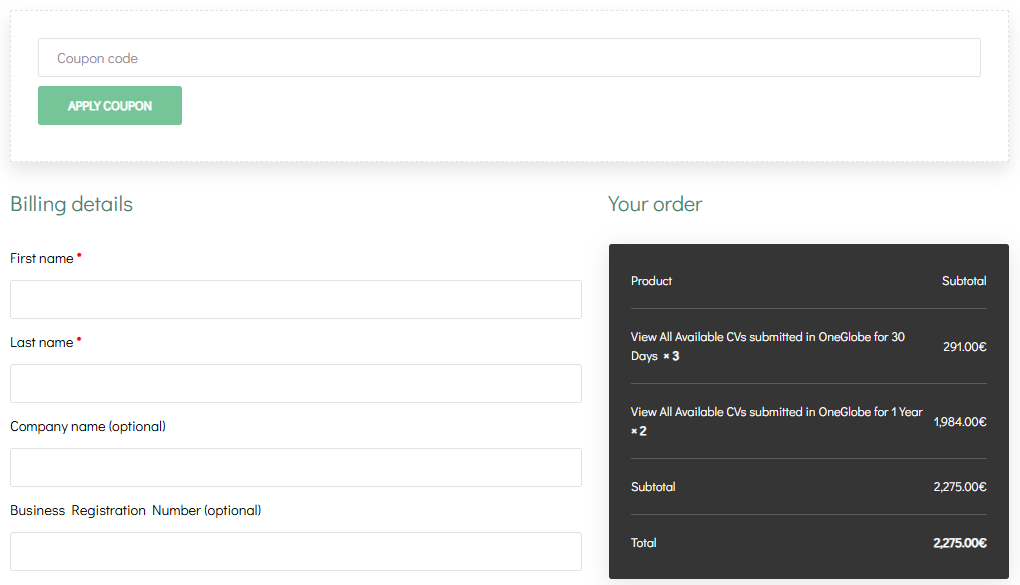The image size is (1020, 585).
Task: Click the 291.00€ line price
Action: (x=964, y=347)
